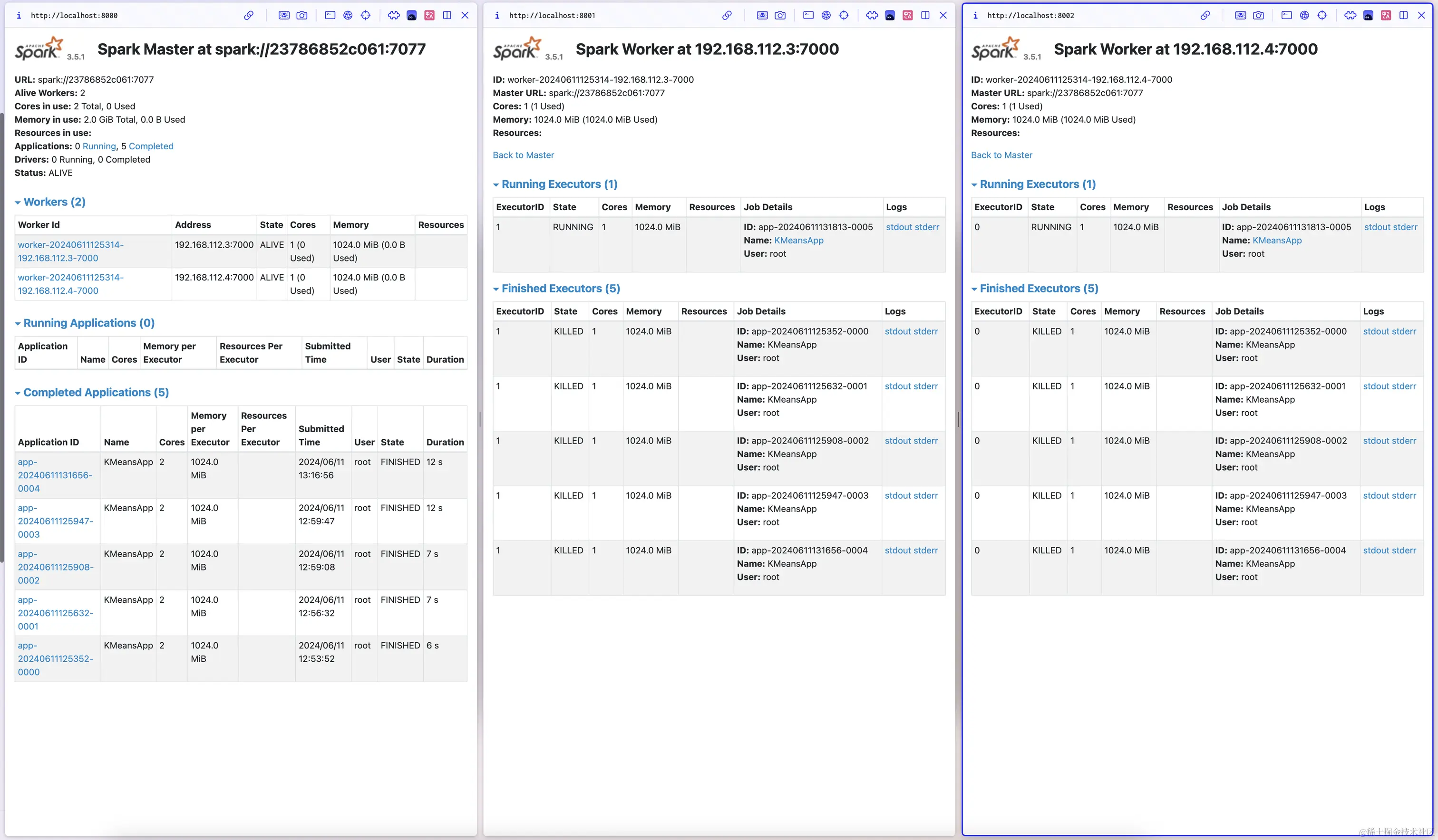The height and width of the screenshot is (840, 1438).
Task: Open terminal console icon in localhost:8000 pane
Action: [x=330, y=15]
